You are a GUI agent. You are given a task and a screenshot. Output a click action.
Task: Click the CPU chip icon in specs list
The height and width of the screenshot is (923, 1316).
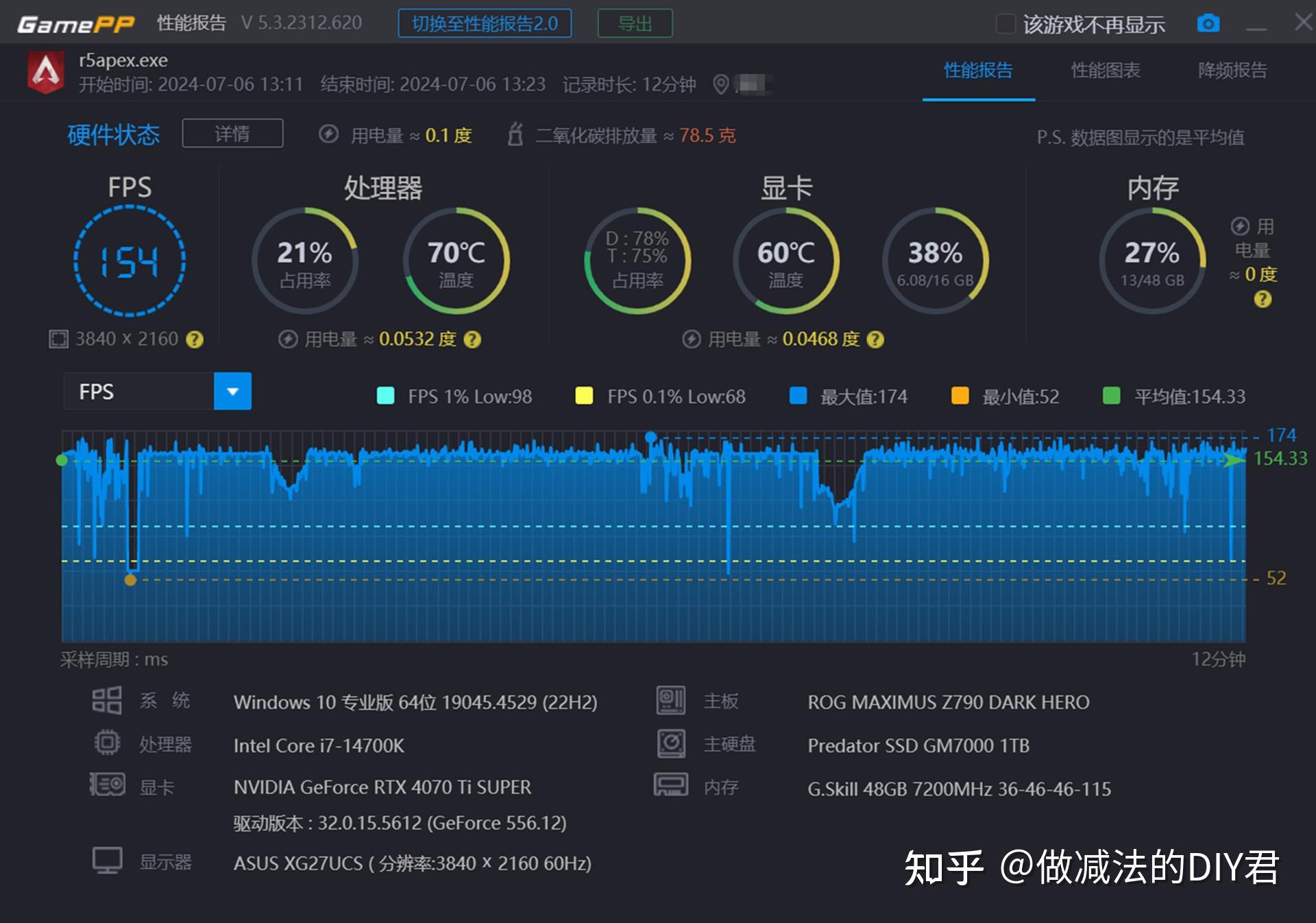107,743
